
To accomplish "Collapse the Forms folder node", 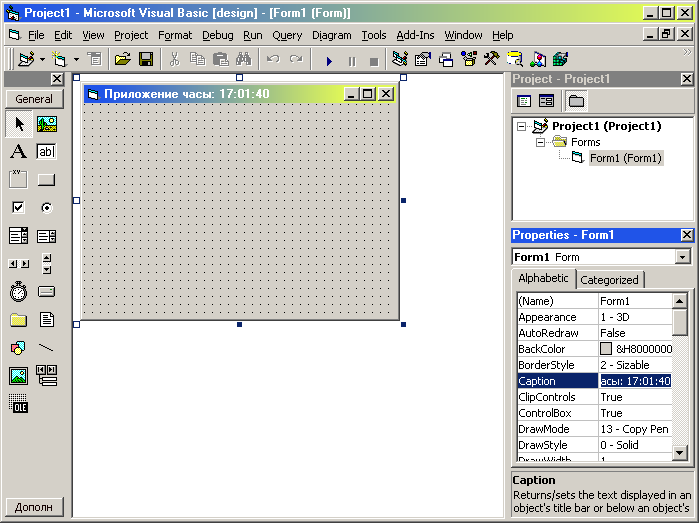I will 540,142.
